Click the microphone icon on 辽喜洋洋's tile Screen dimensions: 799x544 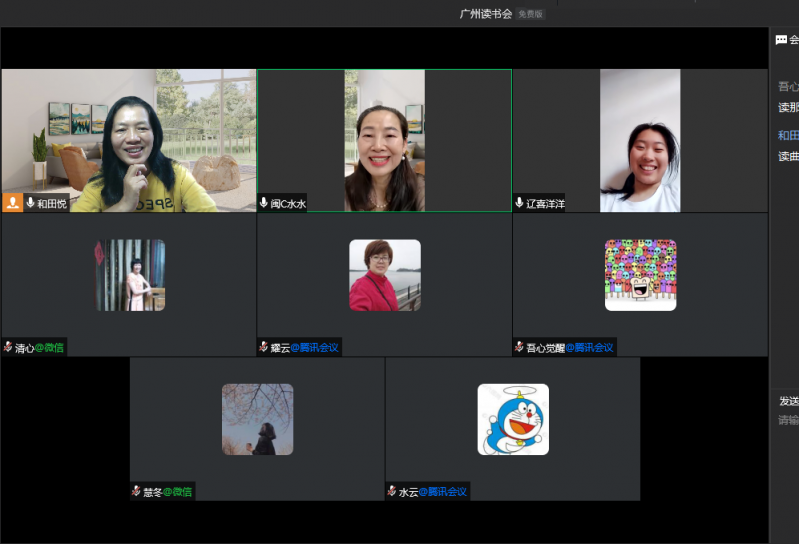click(x=519, y=202)
